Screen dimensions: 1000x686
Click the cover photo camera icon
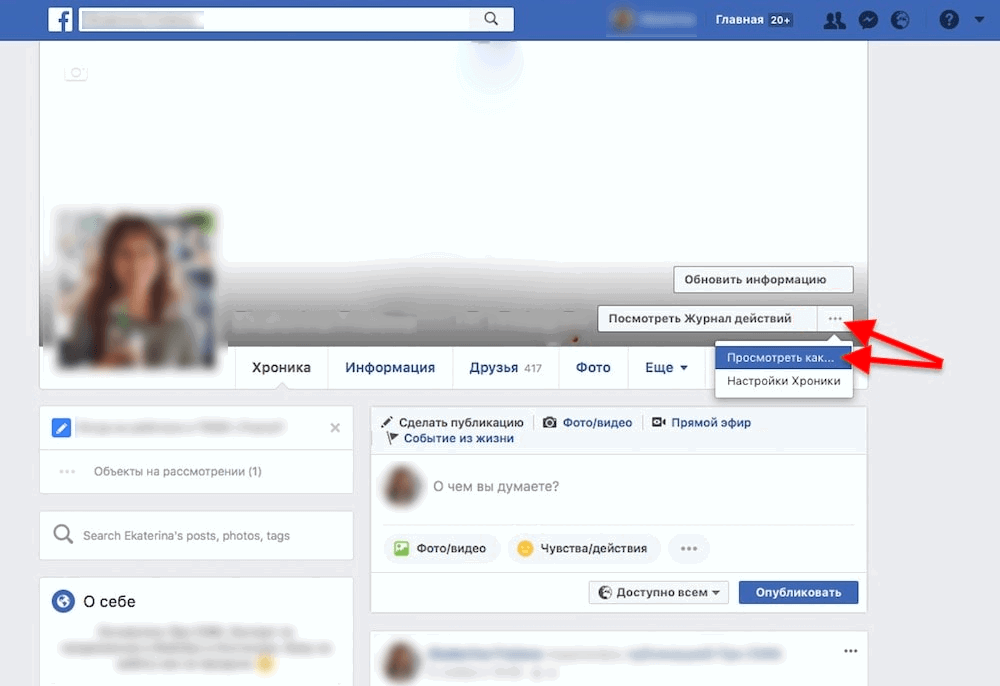click(x=75, y=72)
